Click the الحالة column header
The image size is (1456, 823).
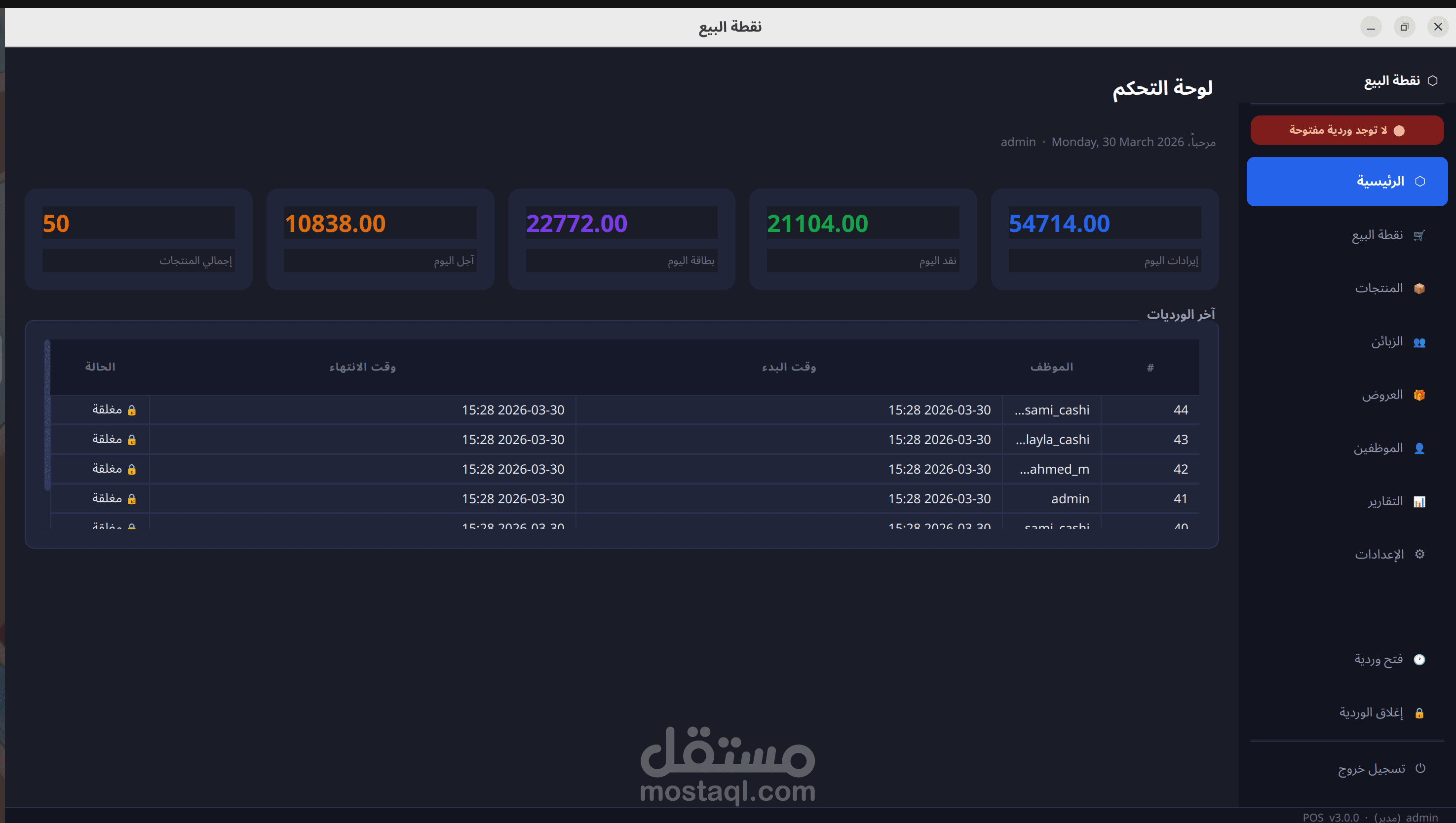point(100,367)
